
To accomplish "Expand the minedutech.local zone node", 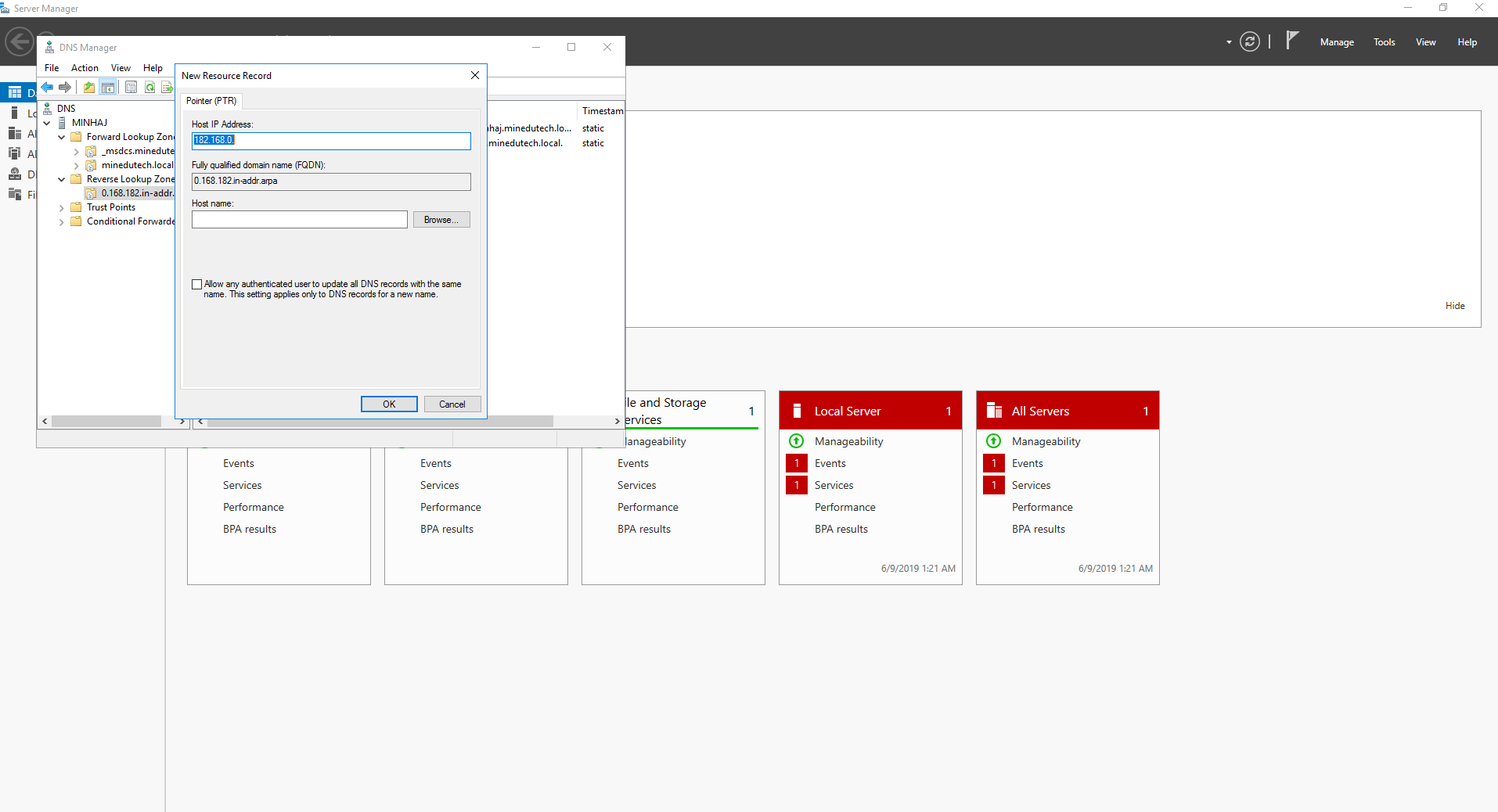I will [x=76, y=166].
